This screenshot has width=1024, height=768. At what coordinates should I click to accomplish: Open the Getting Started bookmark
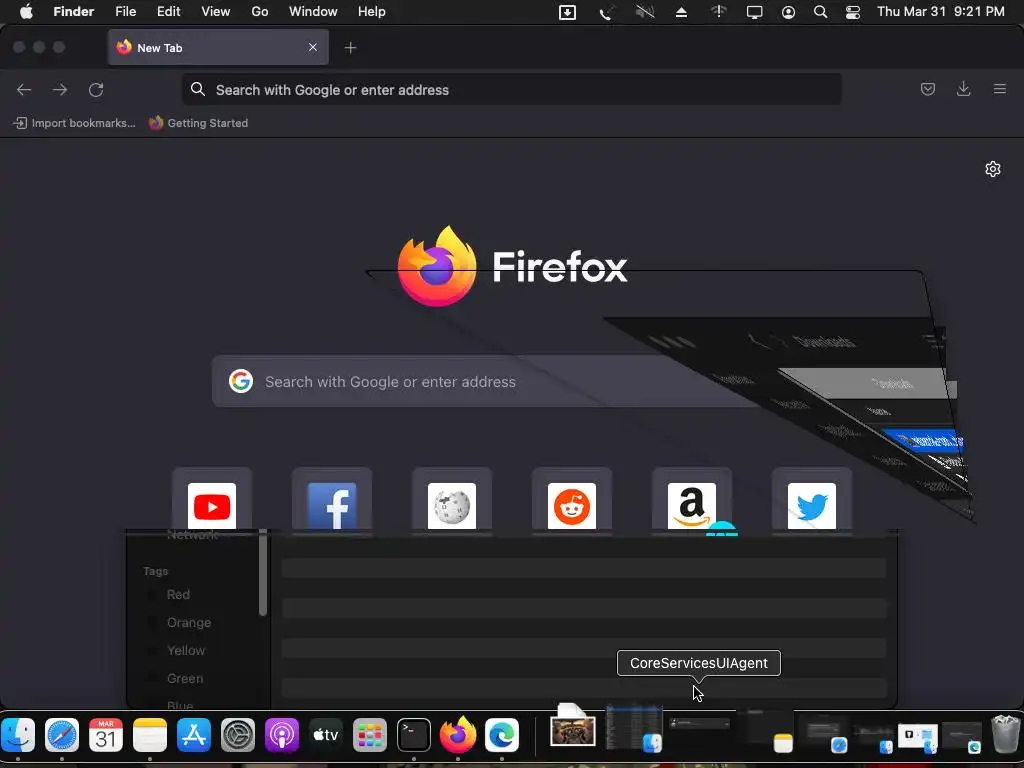coord(199,123)
